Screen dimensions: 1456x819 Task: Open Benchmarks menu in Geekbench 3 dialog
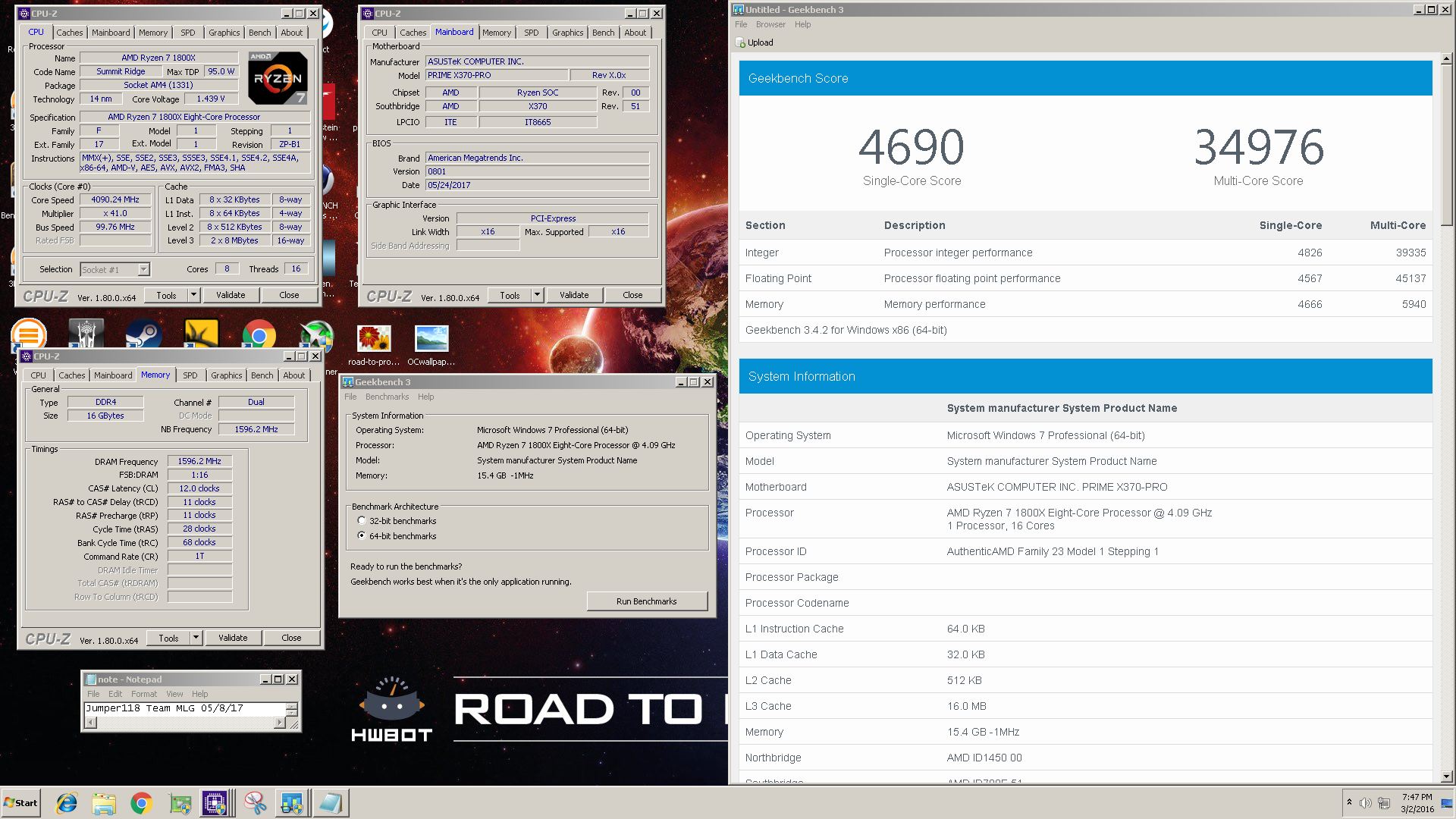(387, 397)
